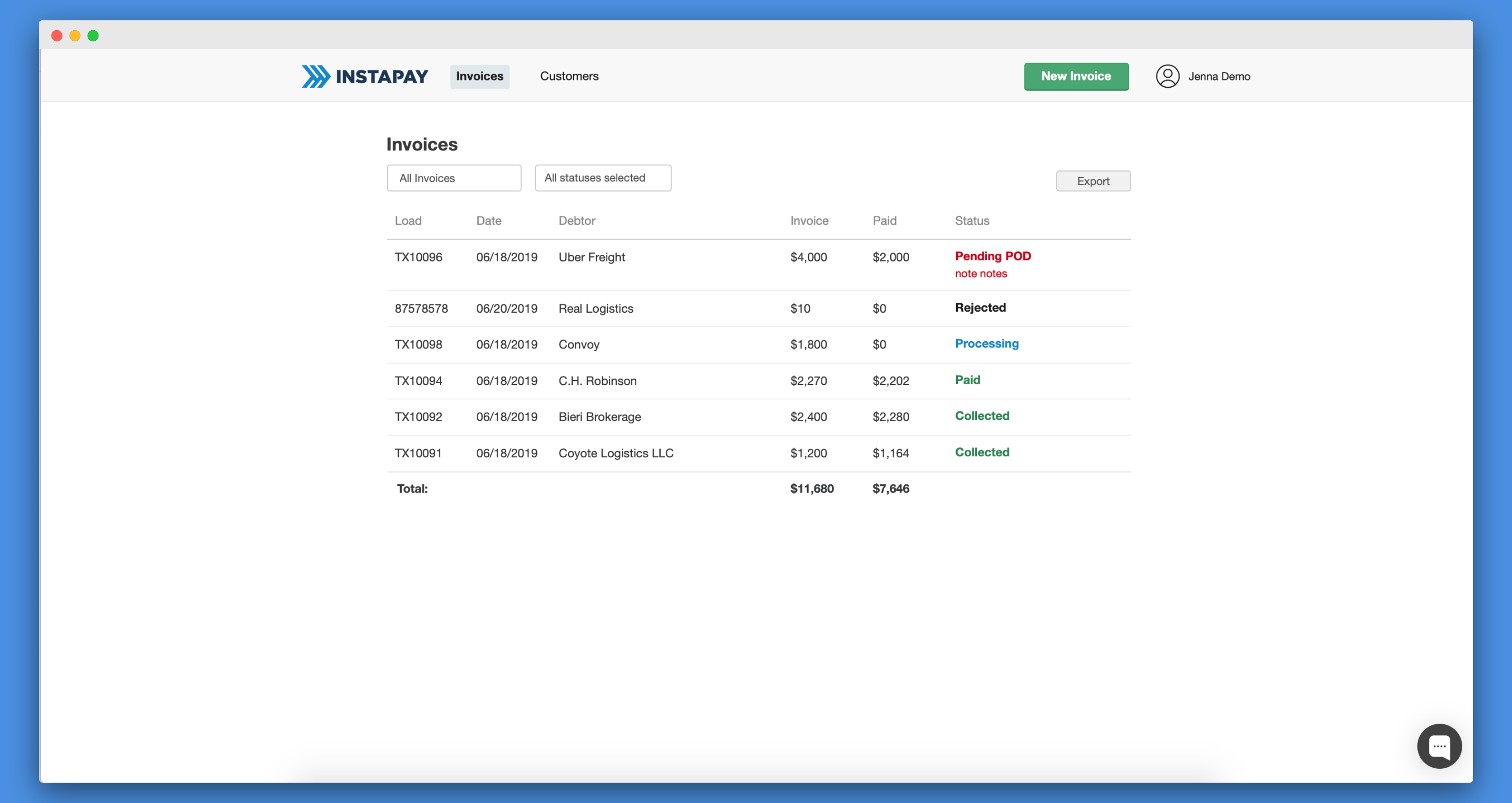Open load TX10092
This screenshot has width=1512, height=803.
point(418,417)
